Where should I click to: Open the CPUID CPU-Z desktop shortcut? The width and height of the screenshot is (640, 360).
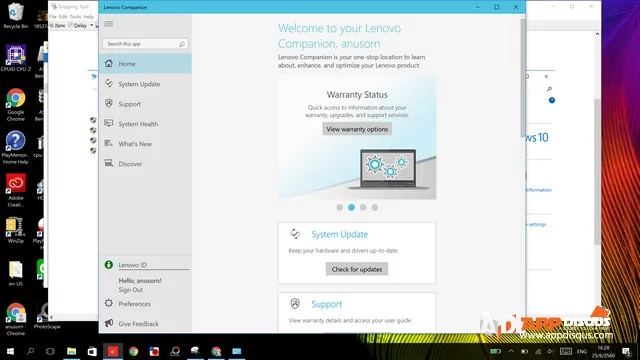click(16, 58)
